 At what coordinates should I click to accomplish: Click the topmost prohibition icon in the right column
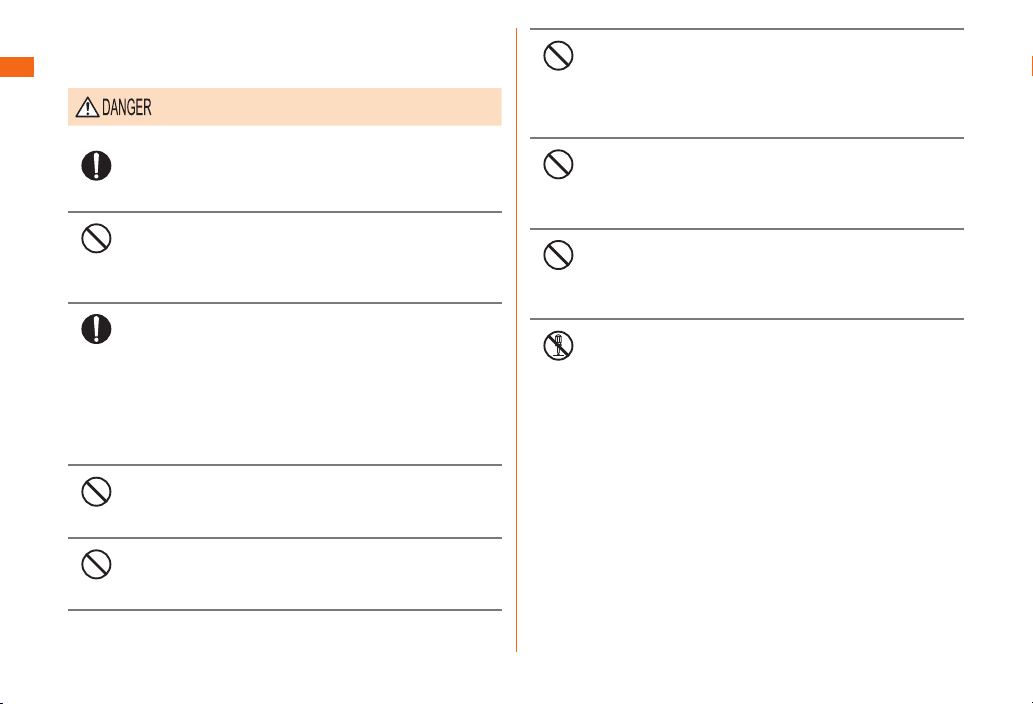(558, 55)
